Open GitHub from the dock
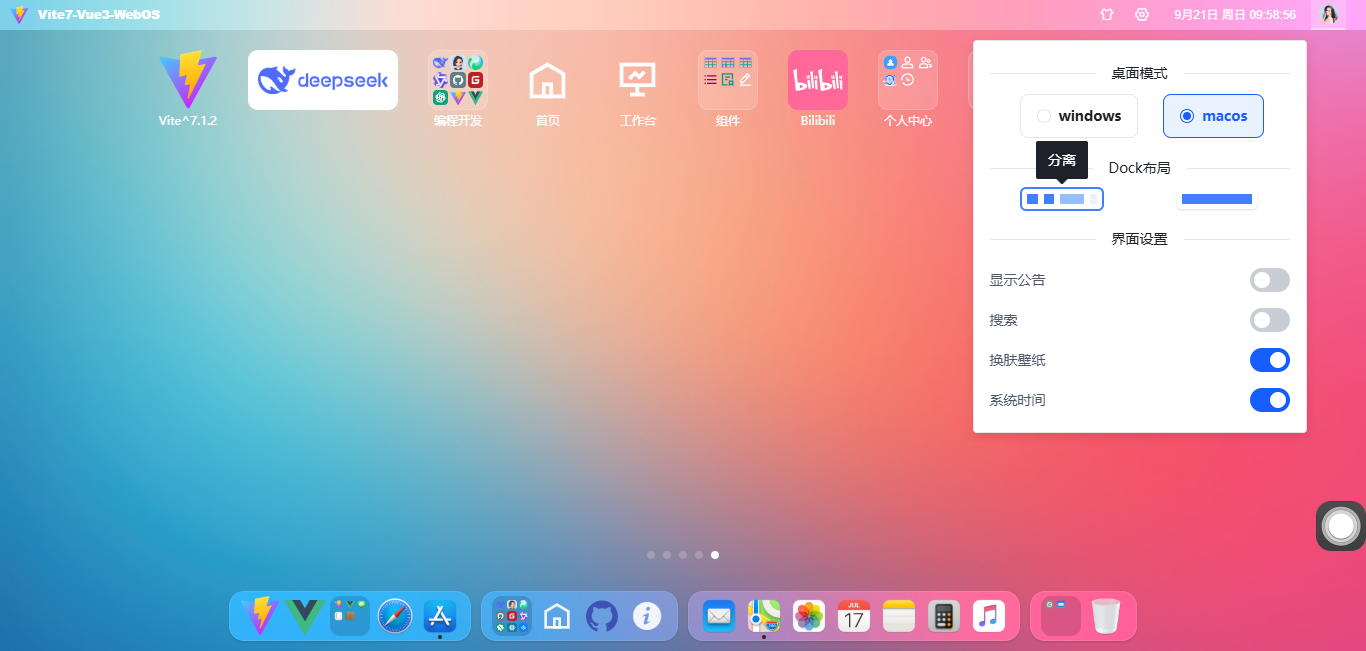Viewport: 1366px width, 651px height. click(601, 616)
